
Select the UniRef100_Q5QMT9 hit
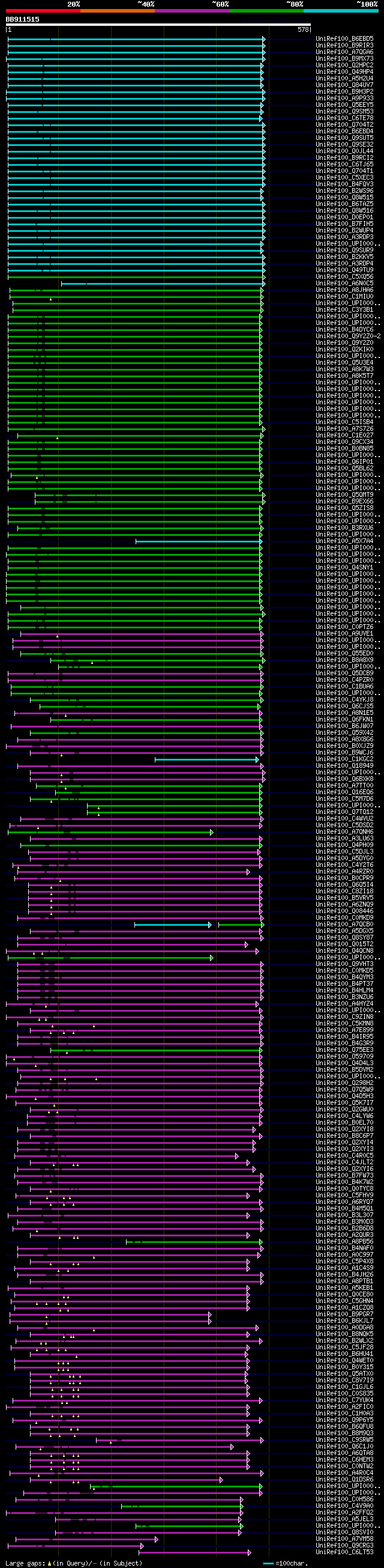click(344, 495)
